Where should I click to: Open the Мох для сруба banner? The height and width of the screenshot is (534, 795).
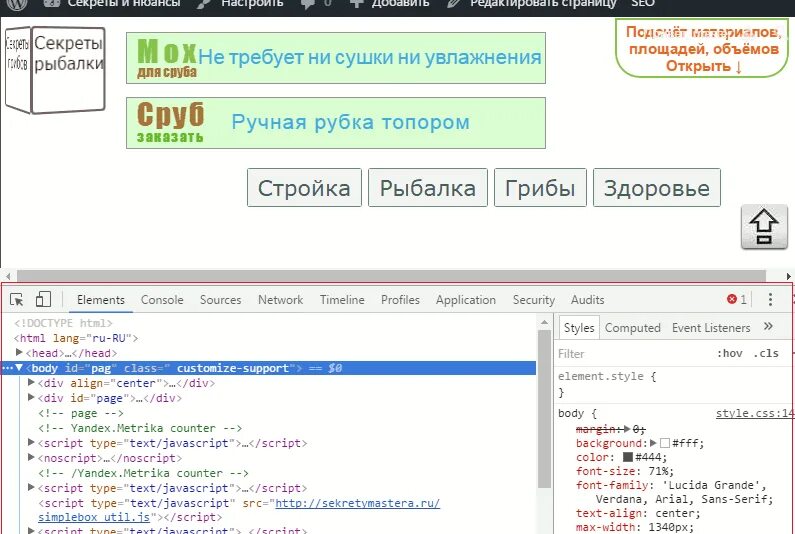click(x=336, y=58)
